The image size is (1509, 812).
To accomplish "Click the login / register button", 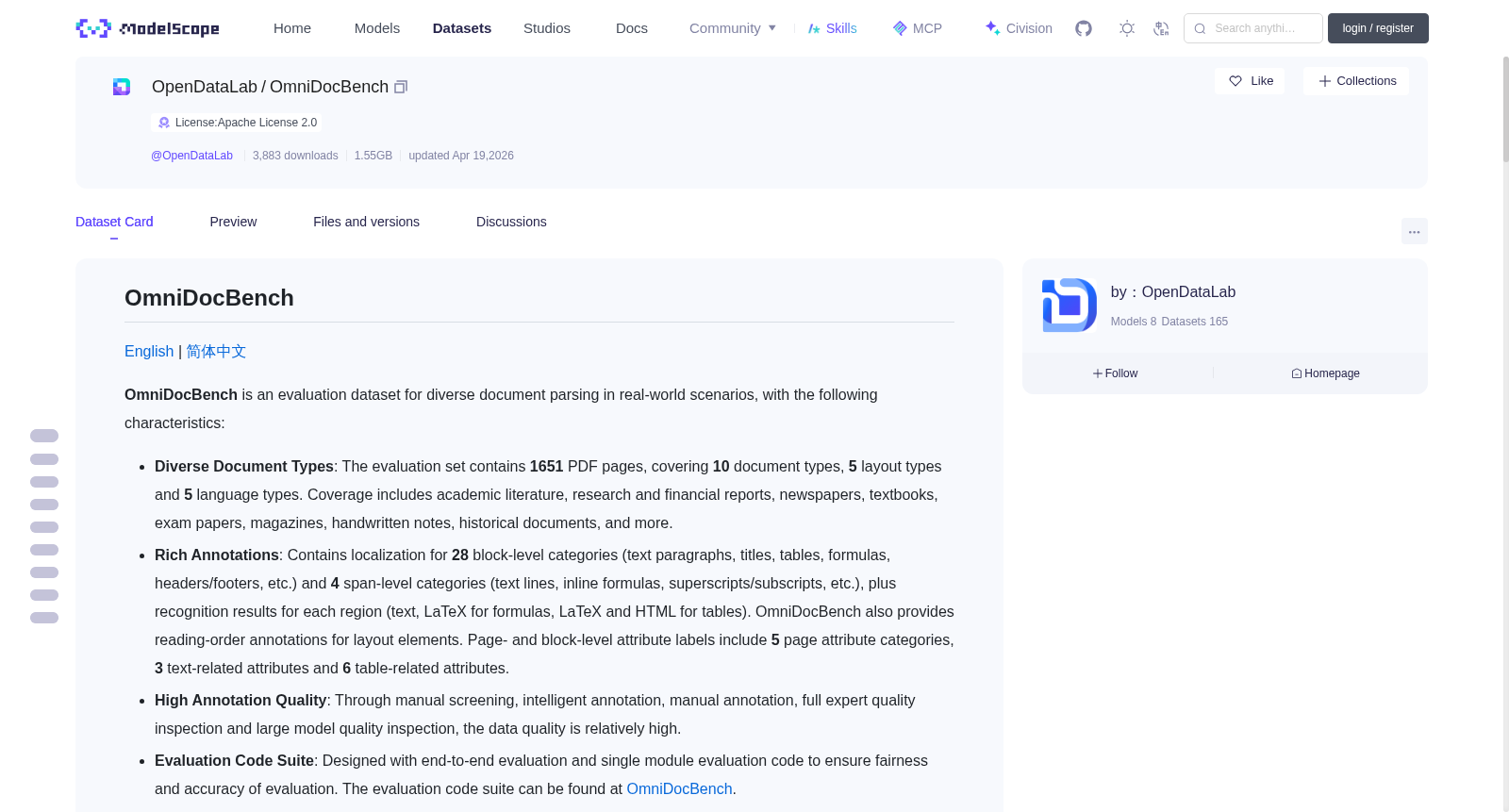I will [x=1378, y=28].
